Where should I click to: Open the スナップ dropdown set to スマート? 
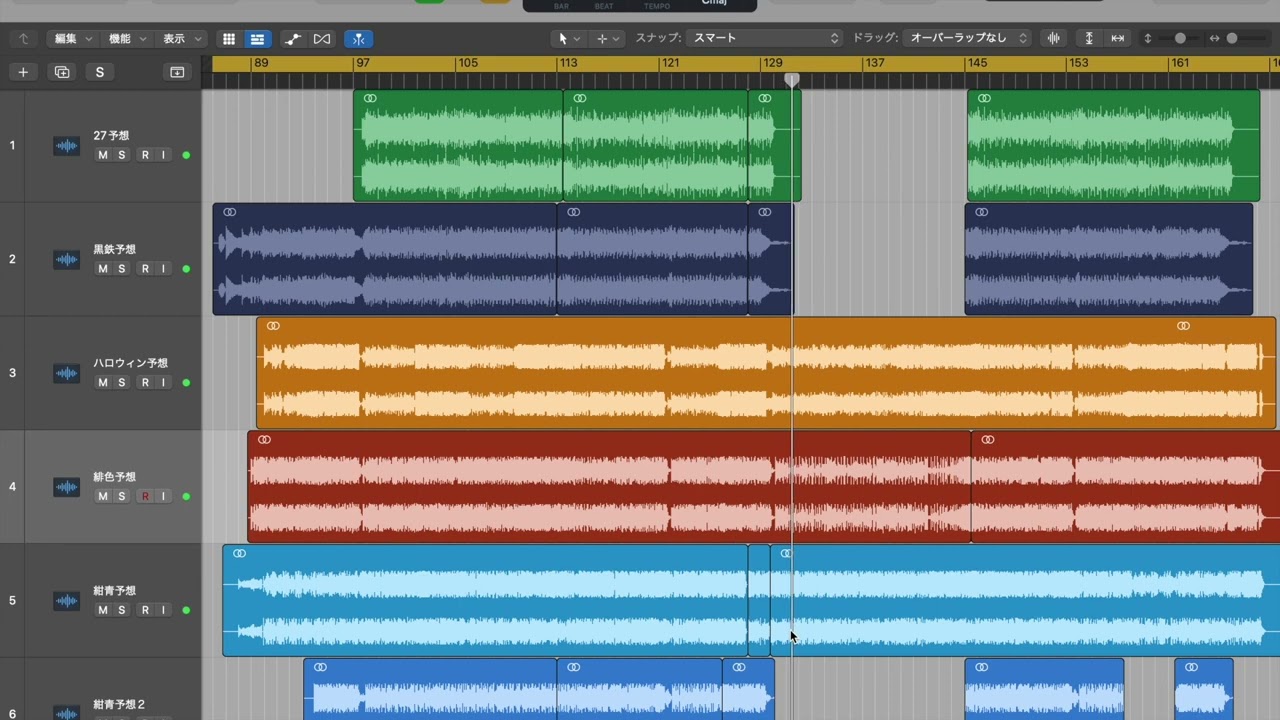pos(765,38)
